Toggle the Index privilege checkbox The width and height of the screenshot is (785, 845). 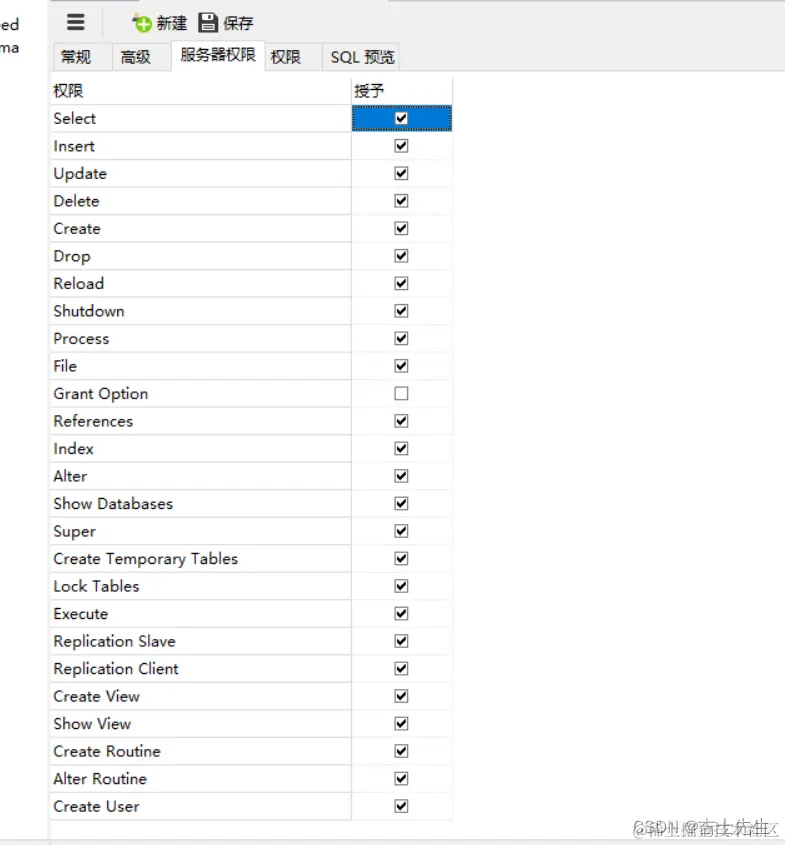(401, 448)
